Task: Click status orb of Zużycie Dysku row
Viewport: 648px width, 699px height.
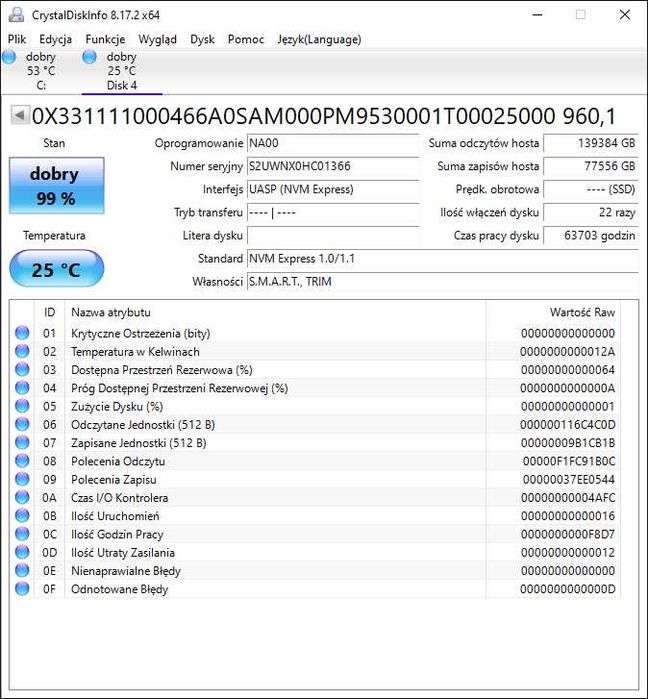Action: tap(22, 406)
